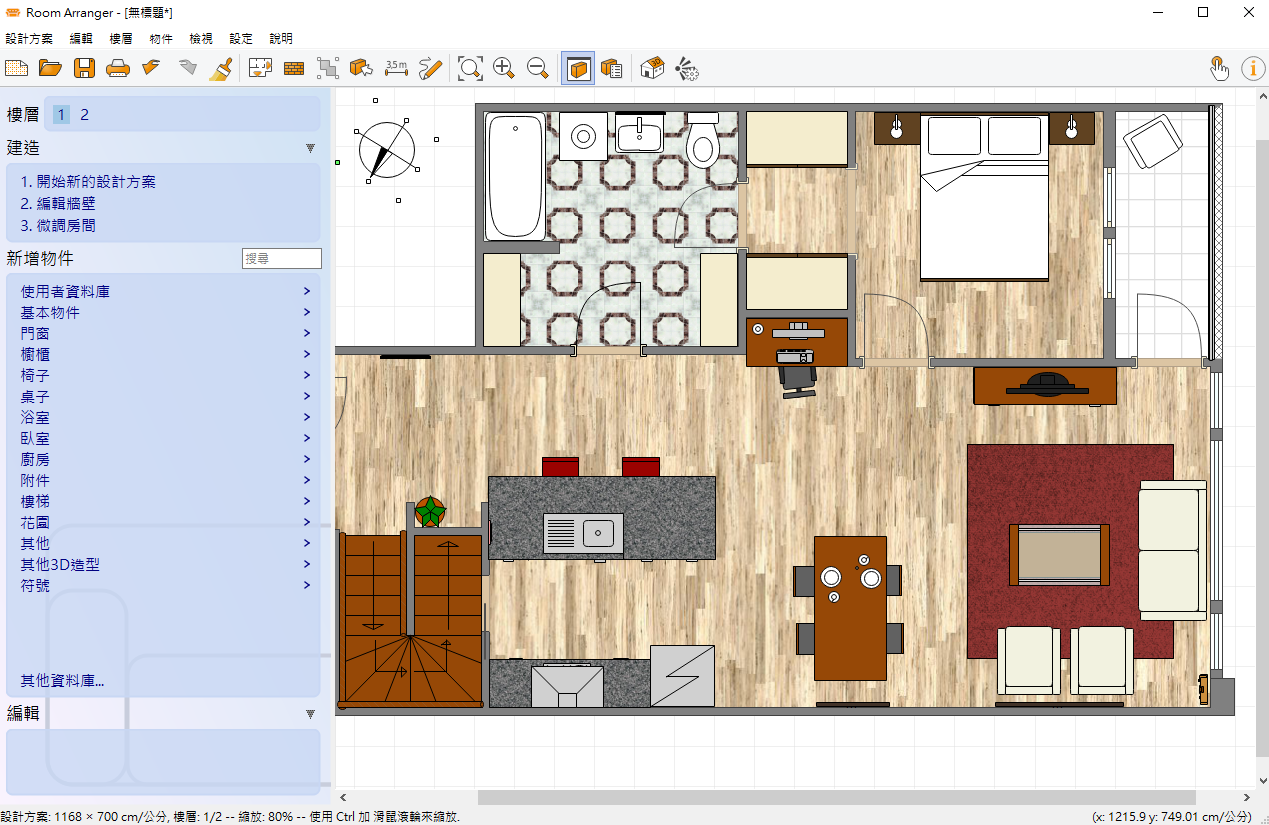This screenshot has width=1269, height=825.
Task: Open the 檢視 menu
Action: pyautogui.click(x=200, y=39)
